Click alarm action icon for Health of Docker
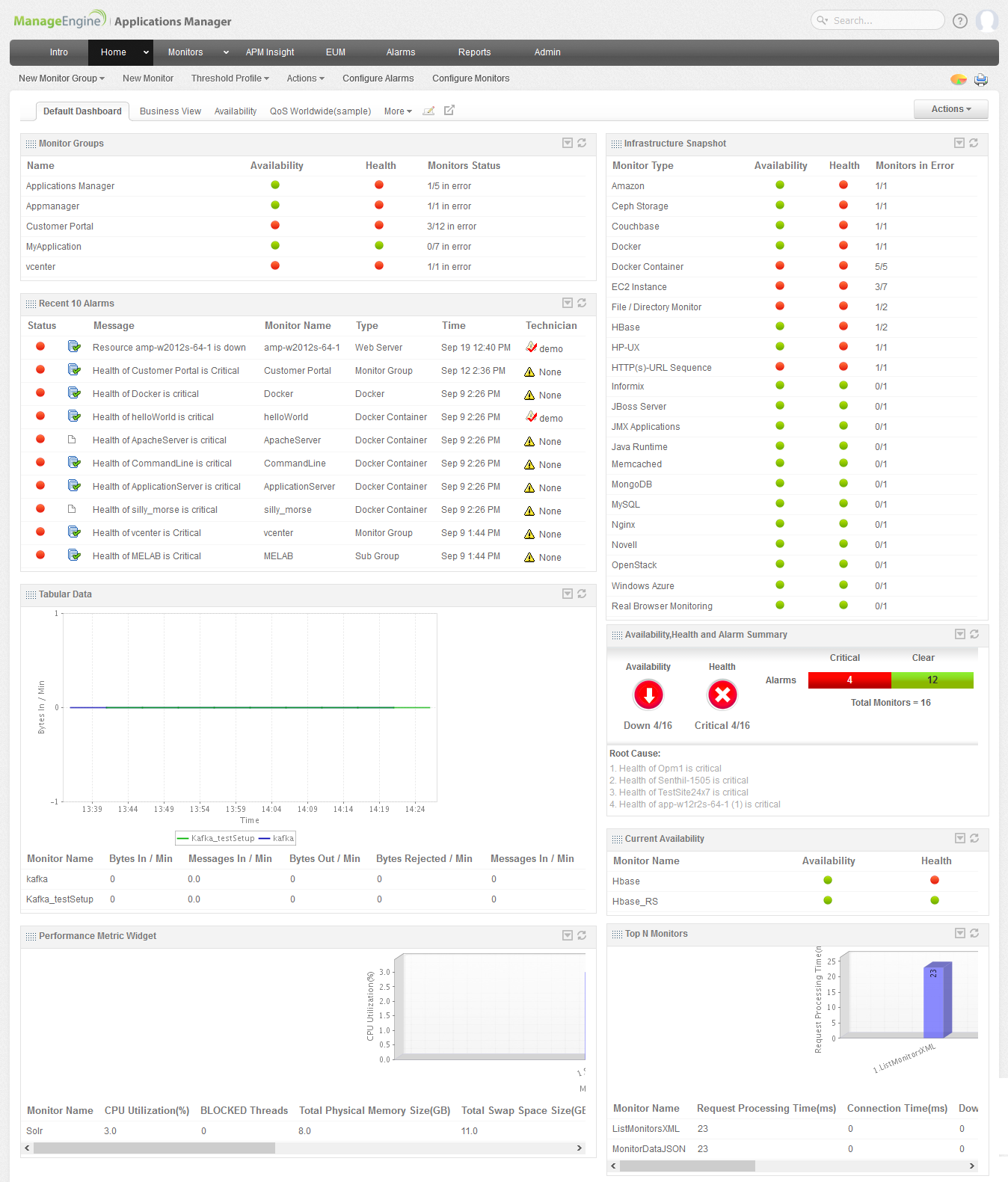 pyautogui.click(x=74, y=393)
